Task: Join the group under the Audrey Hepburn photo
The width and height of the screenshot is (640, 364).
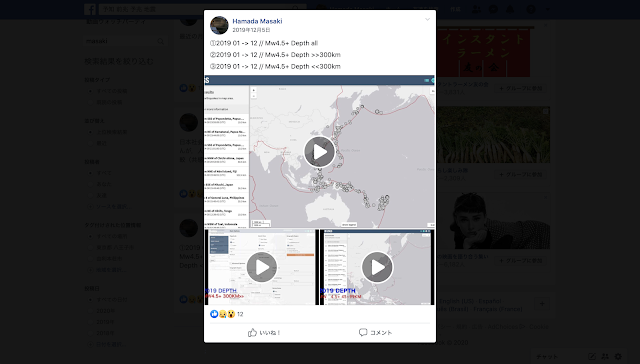Action: [x=521, y=260]
